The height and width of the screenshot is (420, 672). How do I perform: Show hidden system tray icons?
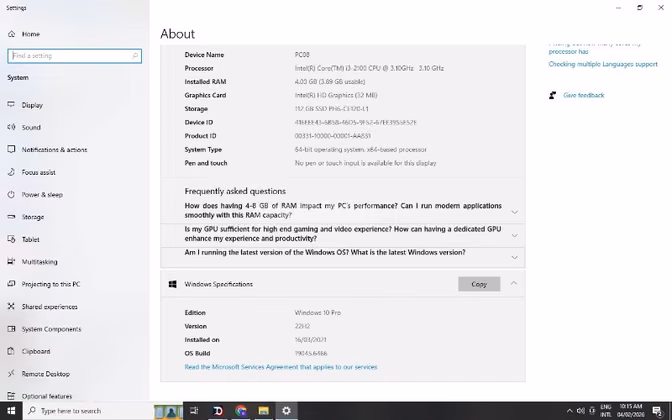(x=570, y=411)
